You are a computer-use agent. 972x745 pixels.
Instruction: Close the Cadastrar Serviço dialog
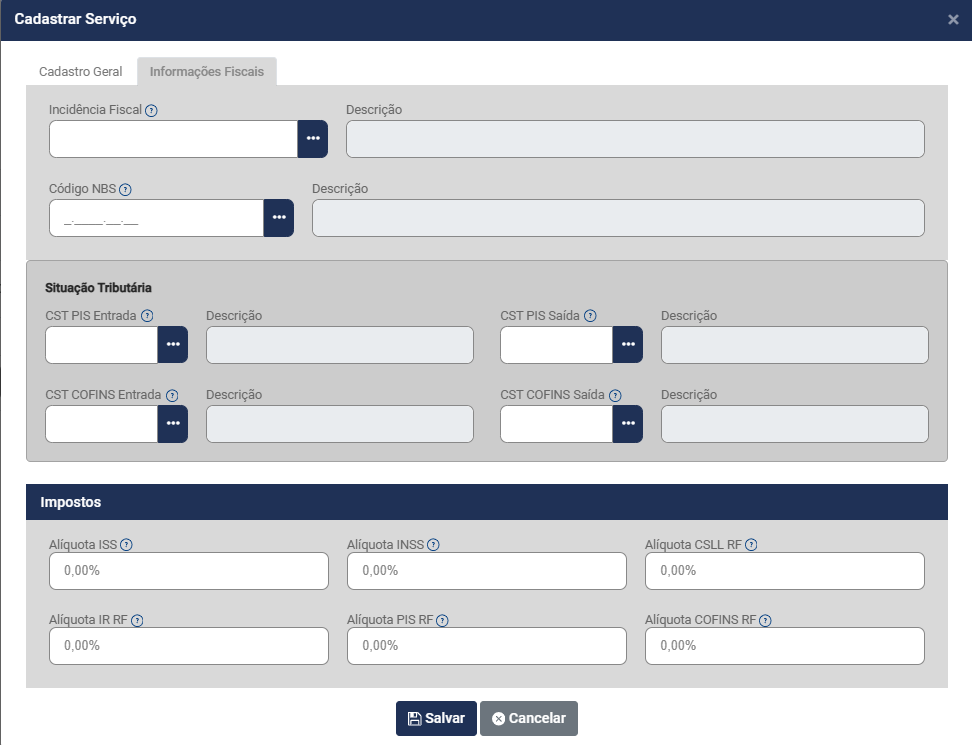pos(953,20)
